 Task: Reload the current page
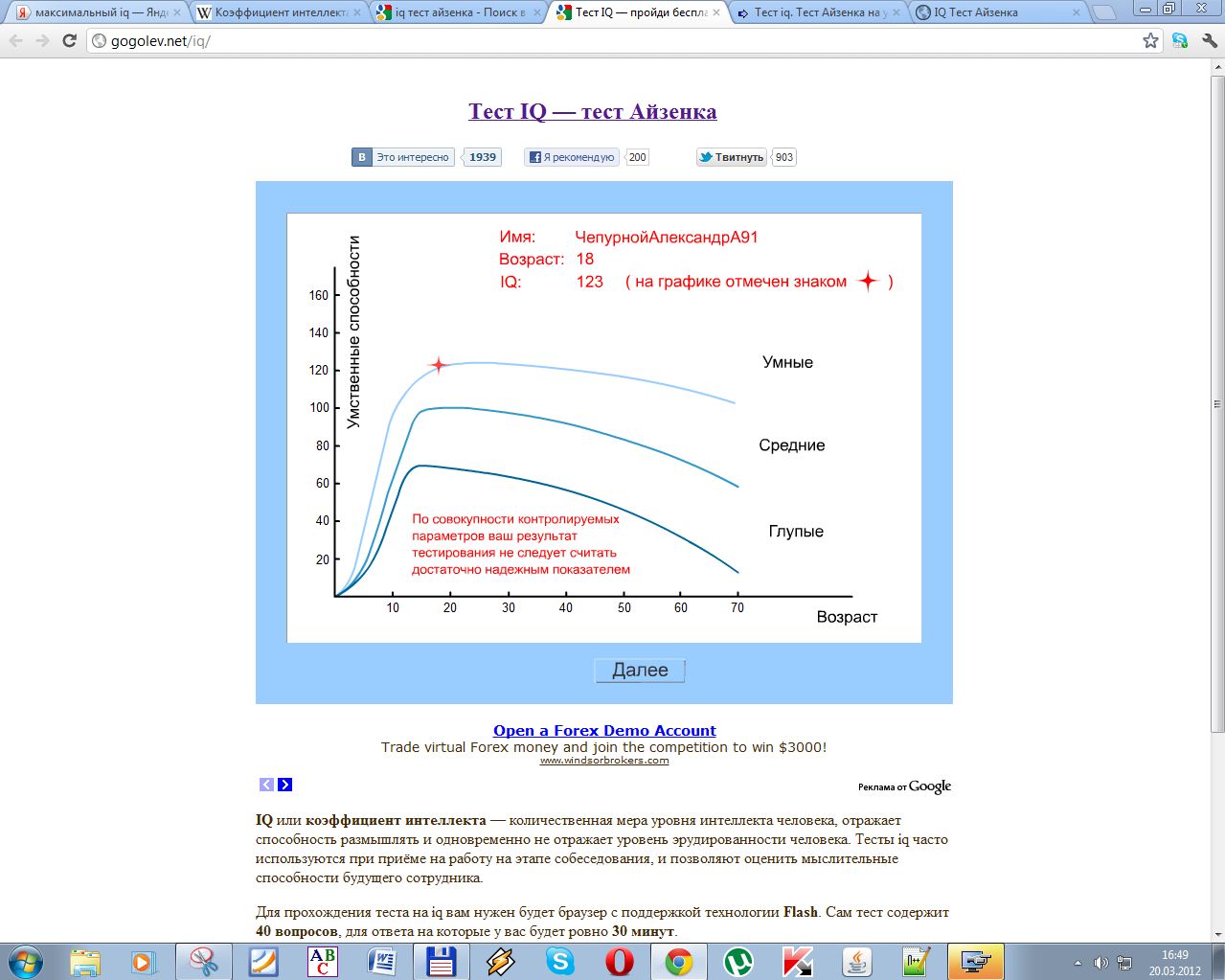(69, 41)
